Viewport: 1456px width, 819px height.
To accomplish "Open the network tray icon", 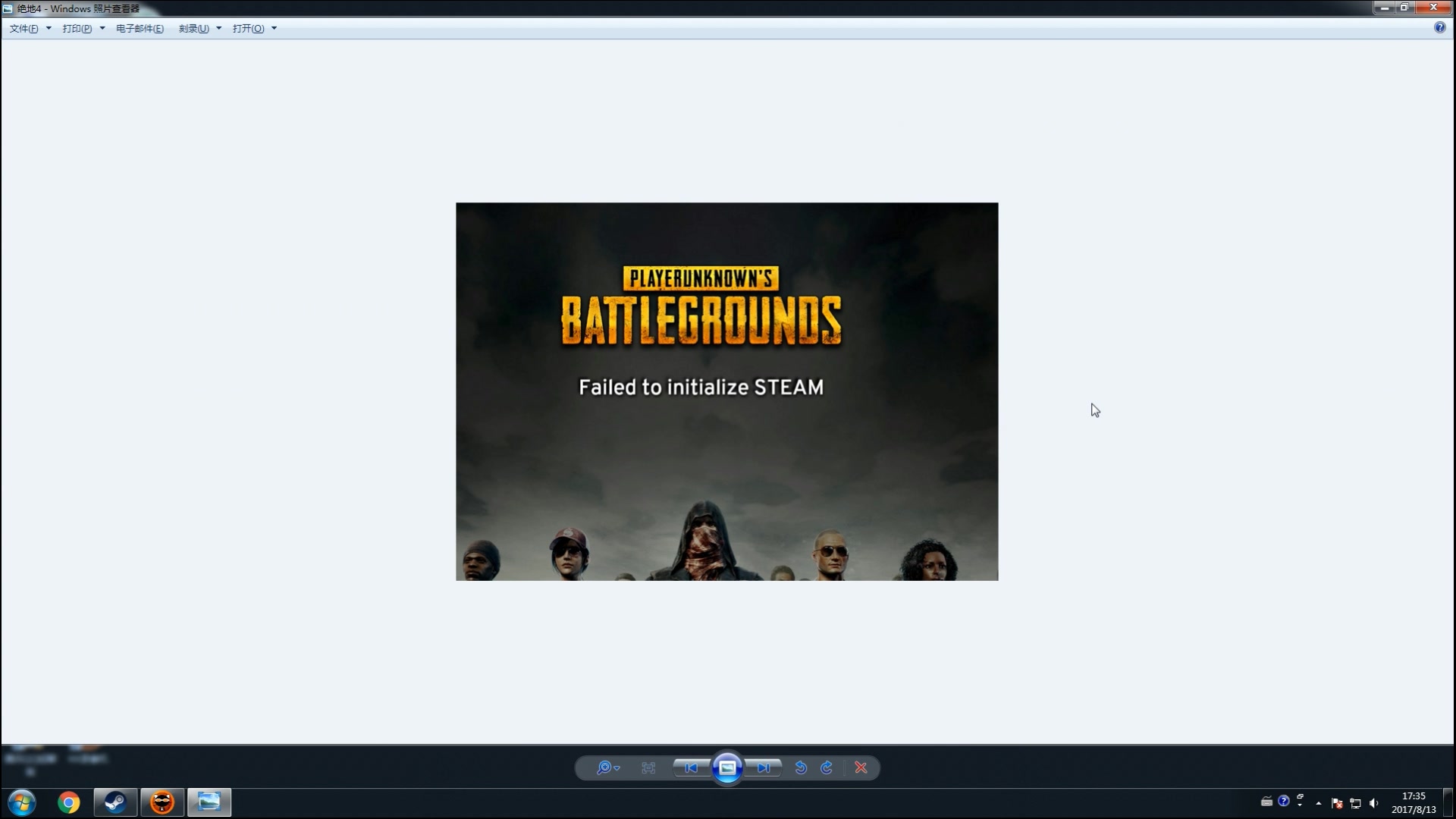I will (1355, 803).
